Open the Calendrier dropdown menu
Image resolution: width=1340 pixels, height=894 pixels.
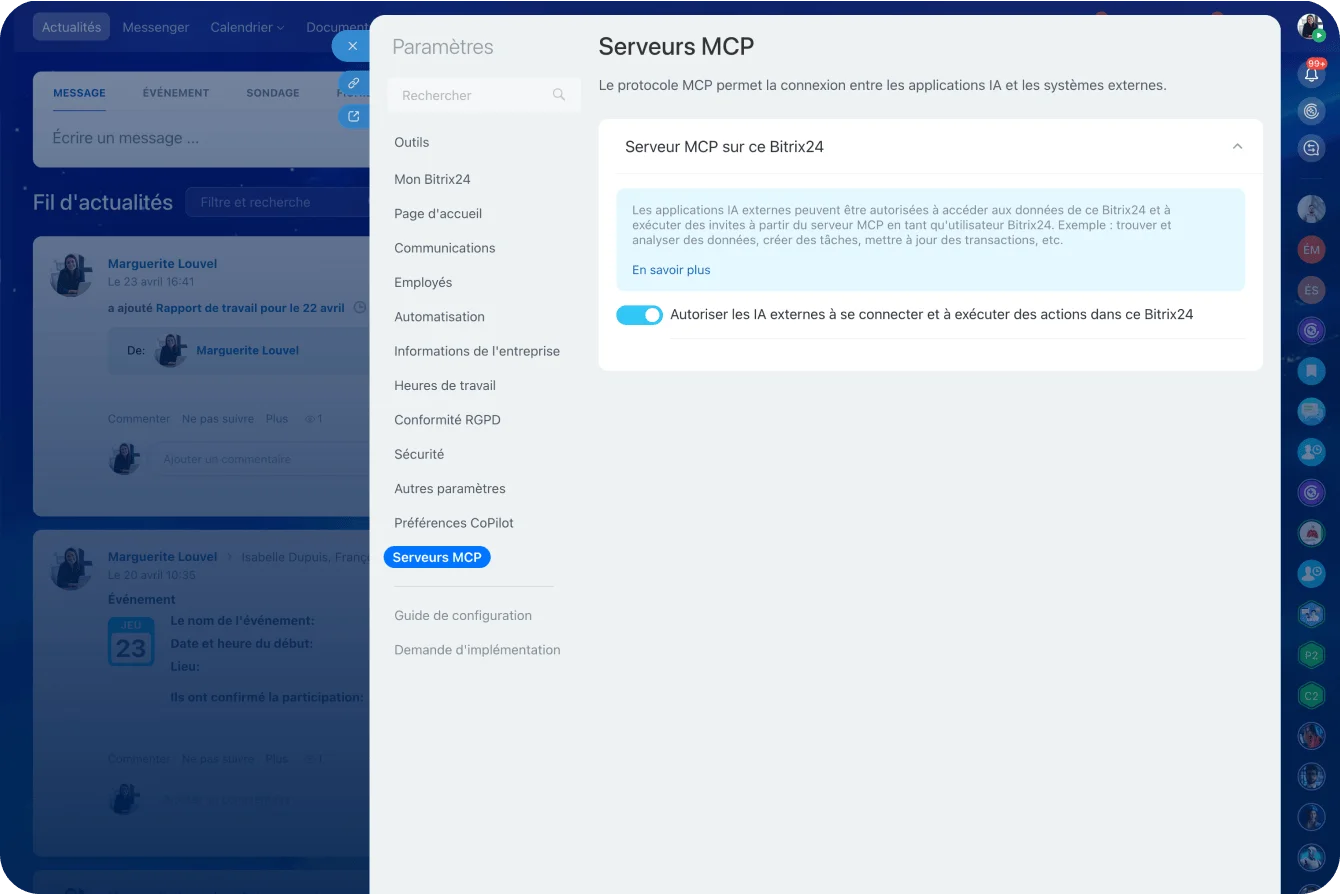click(247, 27)
